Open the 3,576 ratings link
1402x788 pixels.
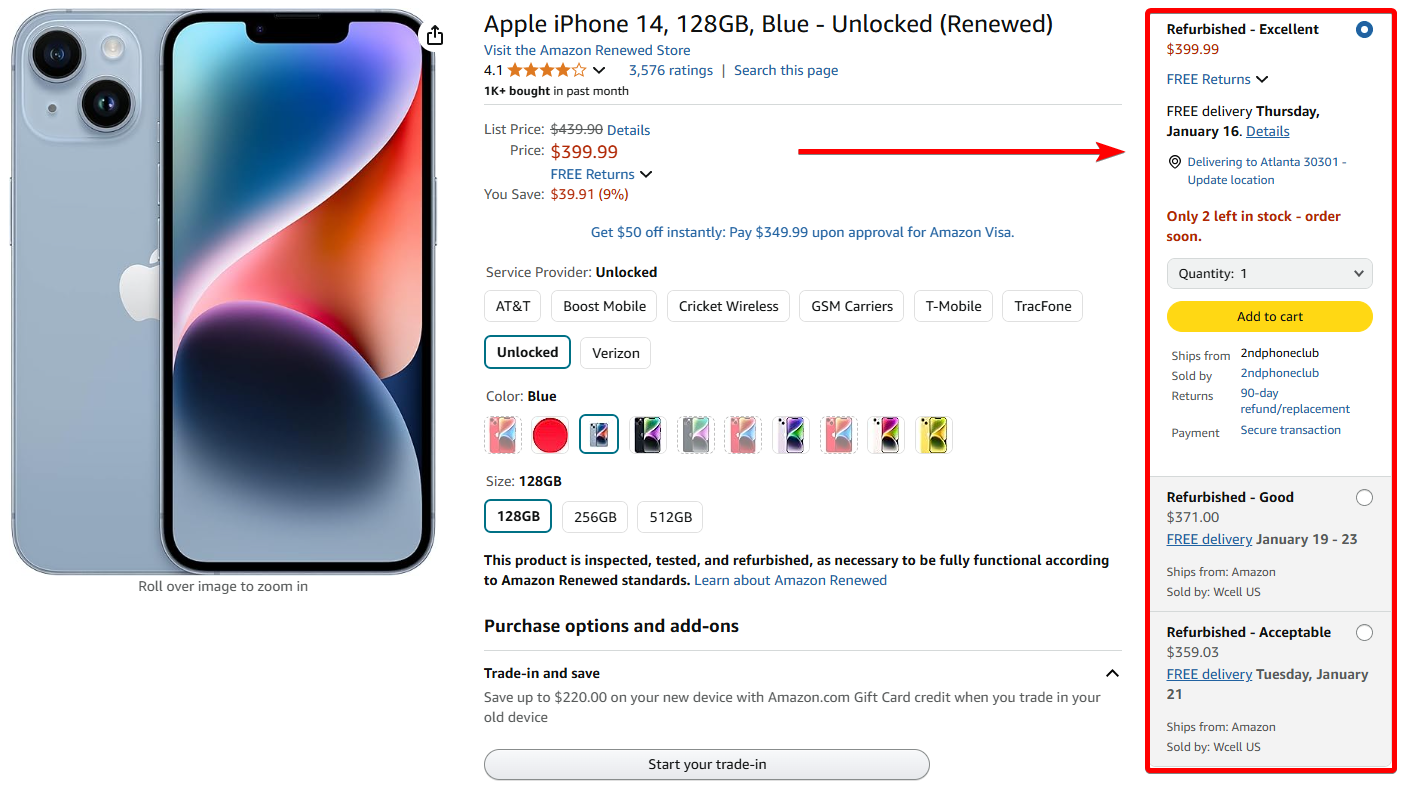[x=670, y=70]
